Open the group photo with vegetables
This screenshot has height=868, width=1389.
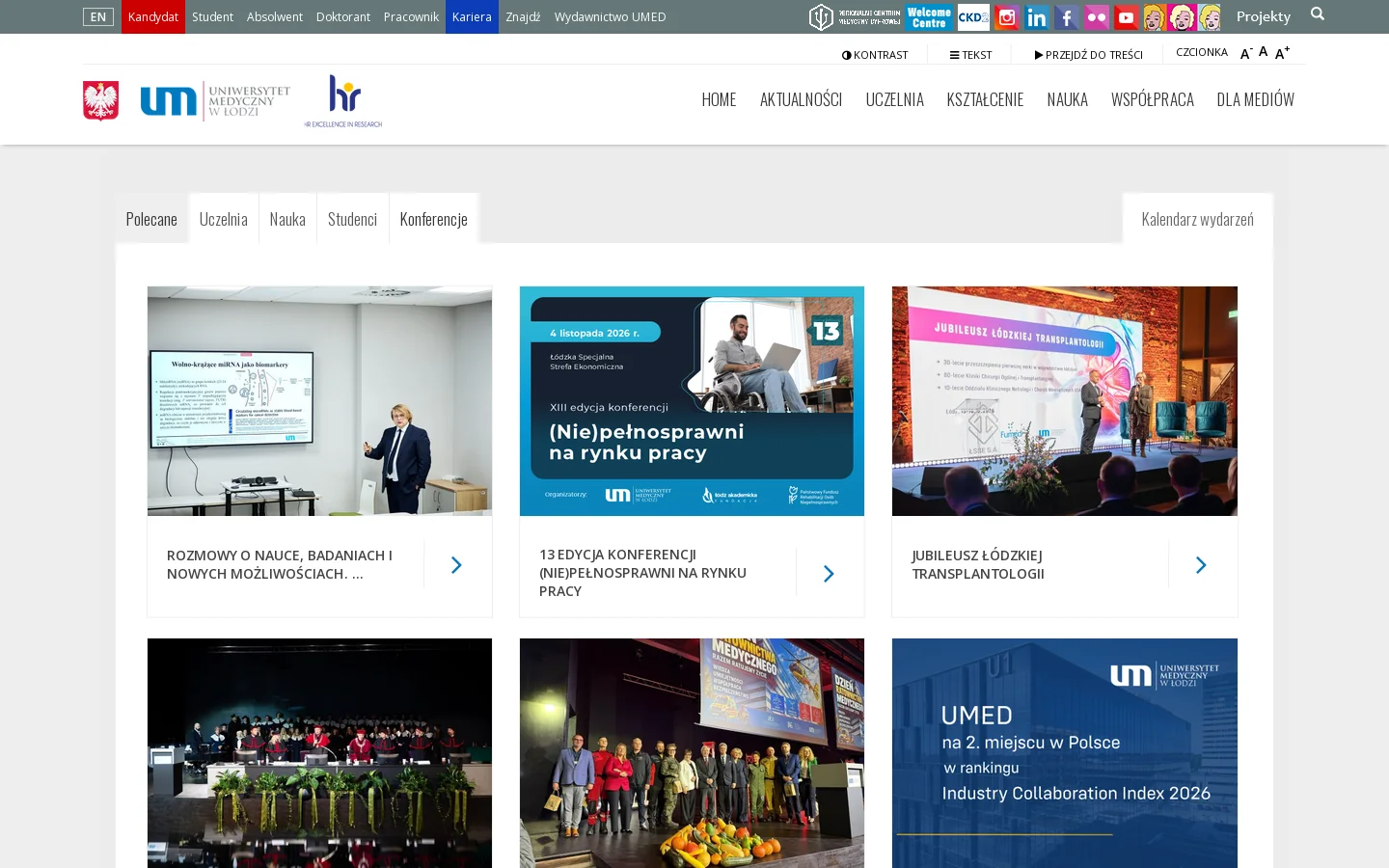(x=692, y=753)
